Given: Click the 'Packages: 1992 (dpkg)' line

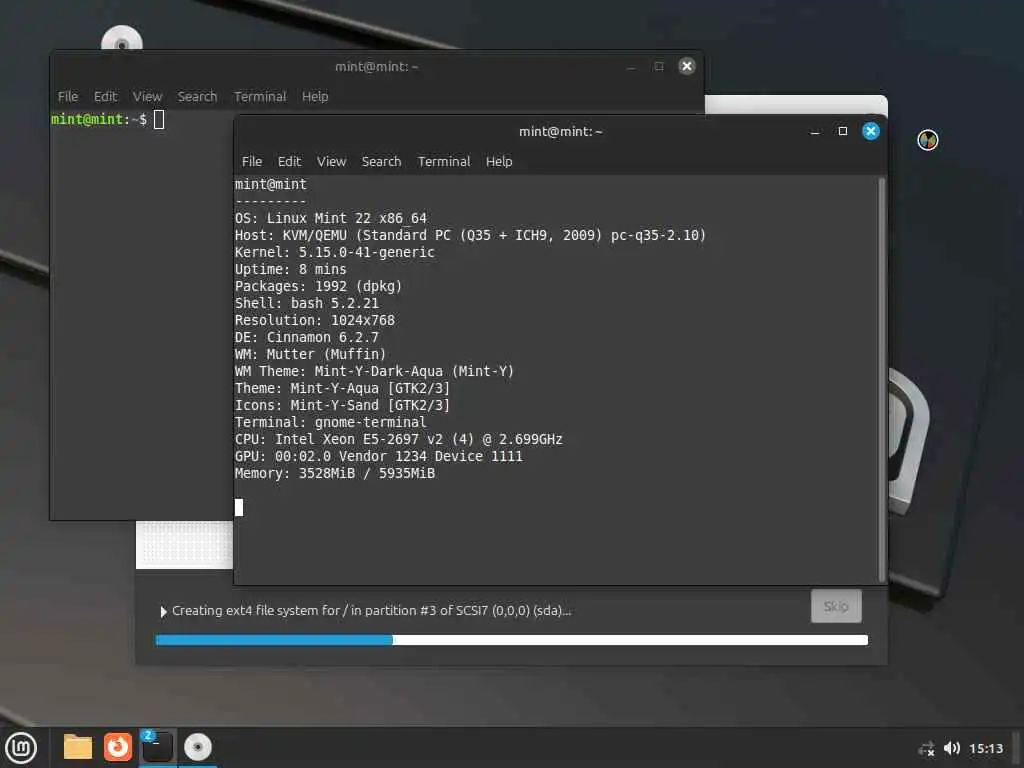Looking at the screenshot, I should [x=318, y=286].
